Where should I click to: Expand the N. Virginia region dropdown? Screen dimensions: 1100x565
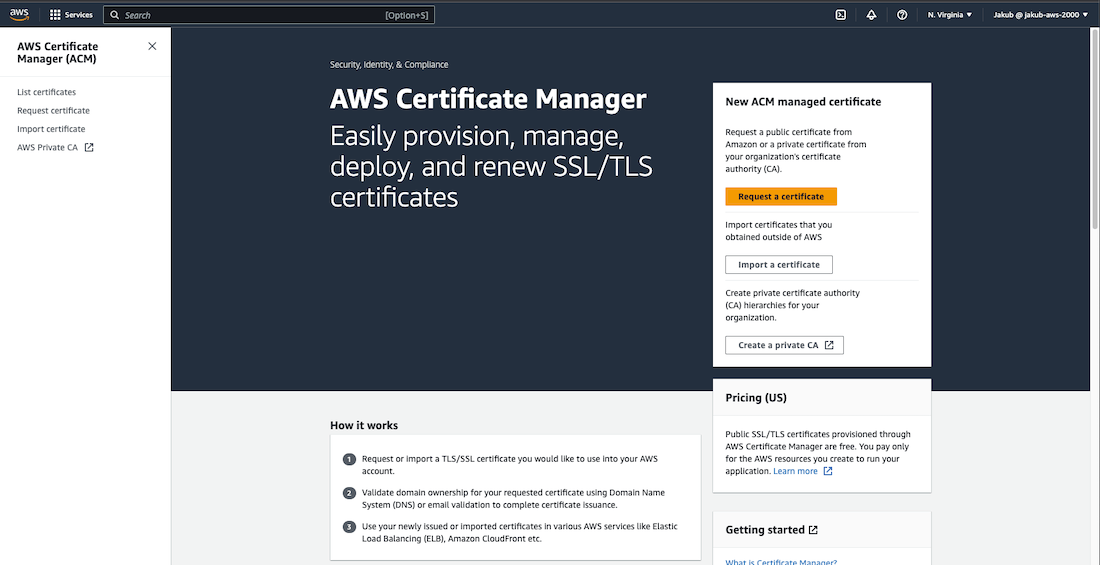tap(949, 15)
